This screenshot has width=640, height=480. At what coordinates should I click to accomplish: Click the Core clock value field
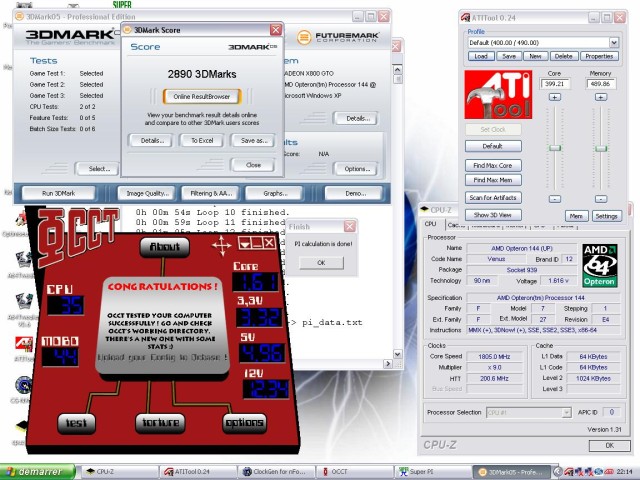click(x=554, y=86)
